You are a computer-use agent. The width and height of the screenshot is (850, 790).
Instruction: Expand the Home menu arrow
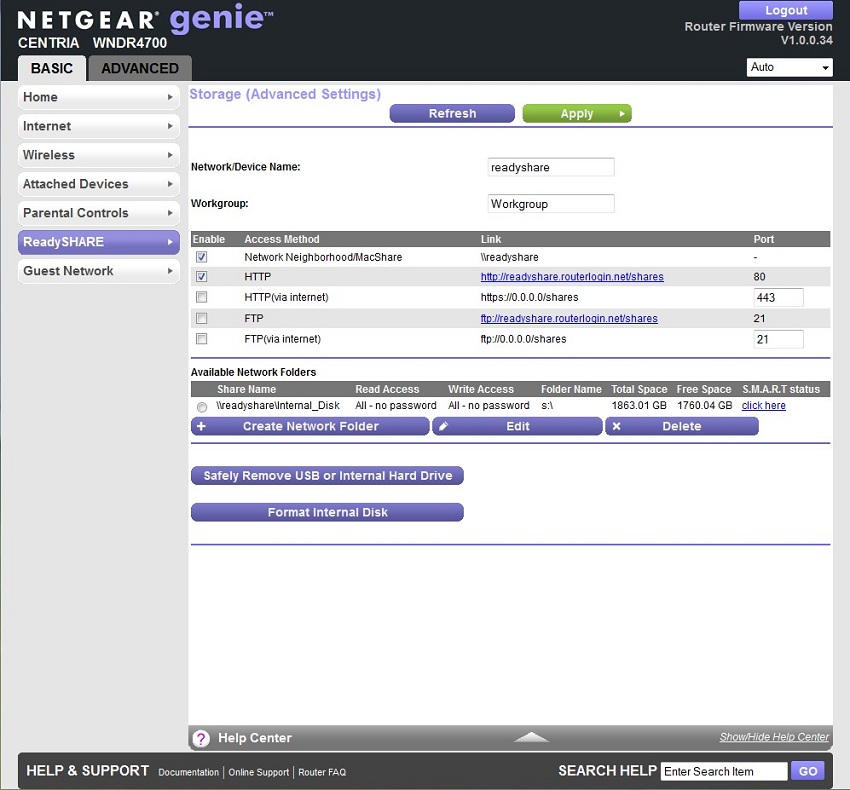[170, 97]
